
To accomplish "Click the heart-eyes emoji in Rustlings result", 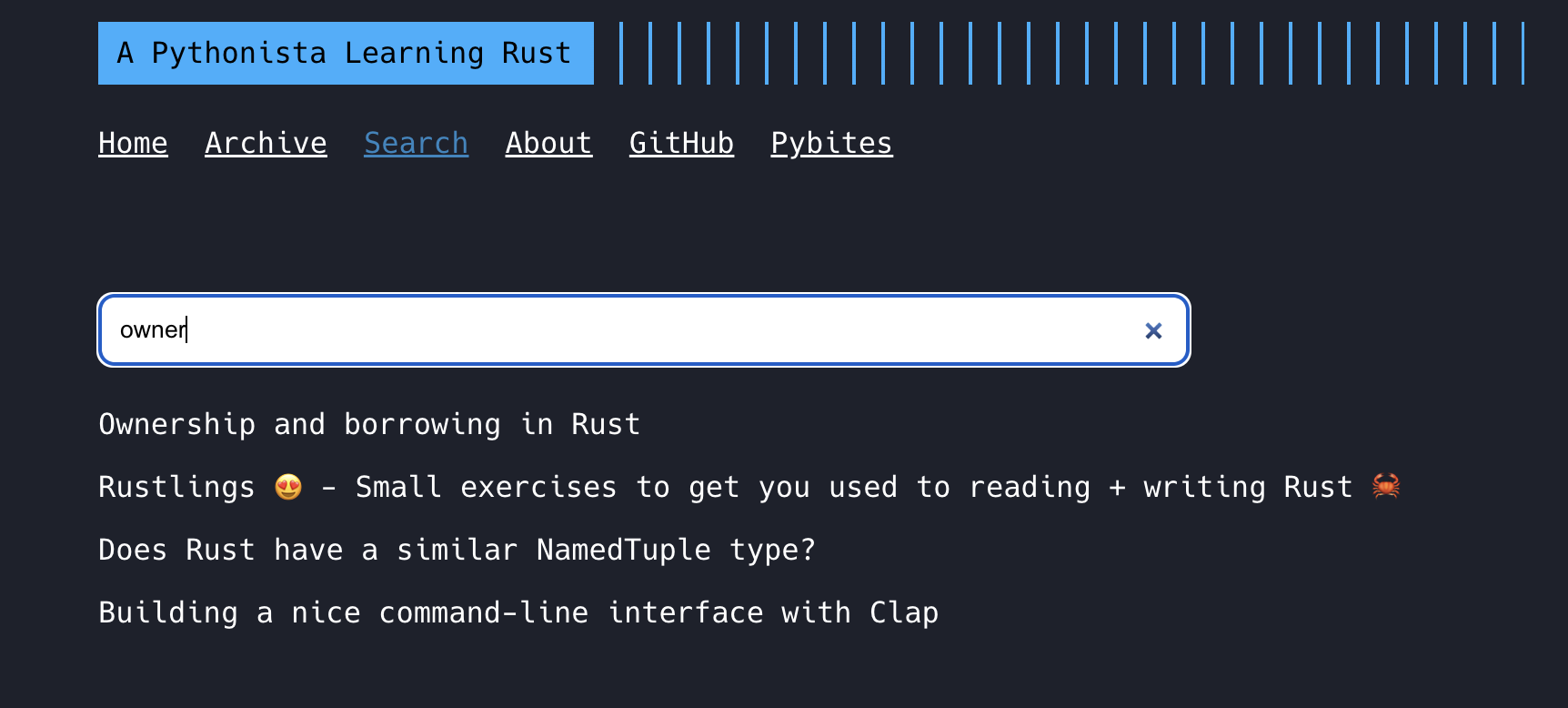I will (288, 488).
